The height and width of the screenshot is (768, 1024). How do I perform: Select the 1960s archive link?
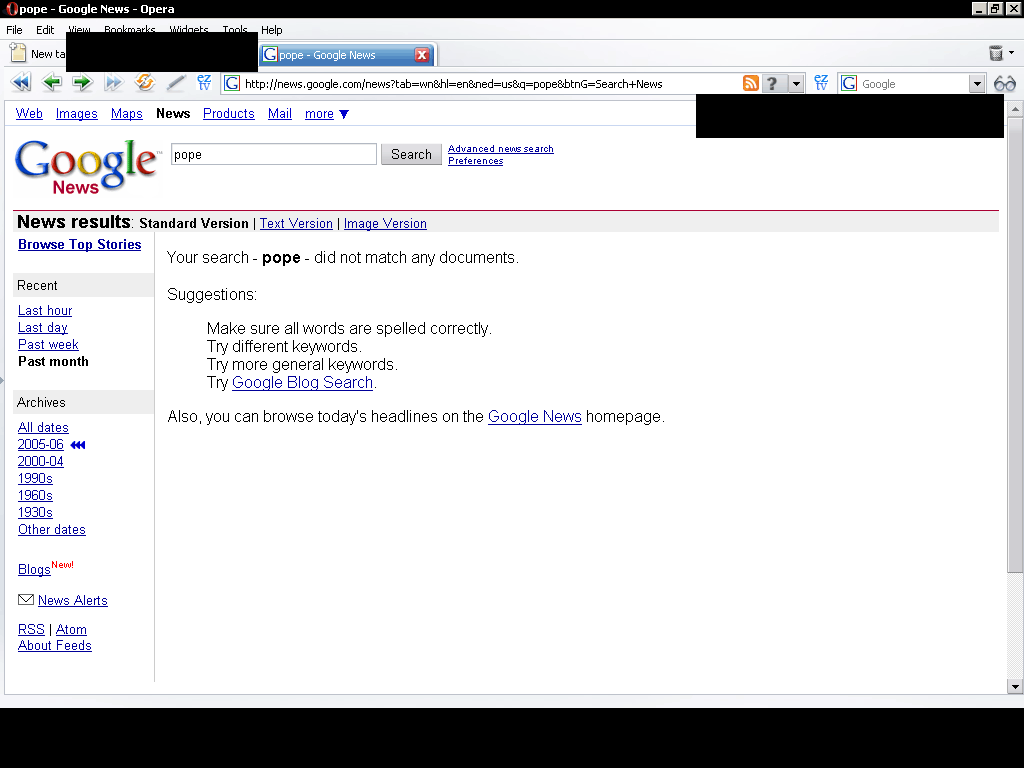point(35,495)
